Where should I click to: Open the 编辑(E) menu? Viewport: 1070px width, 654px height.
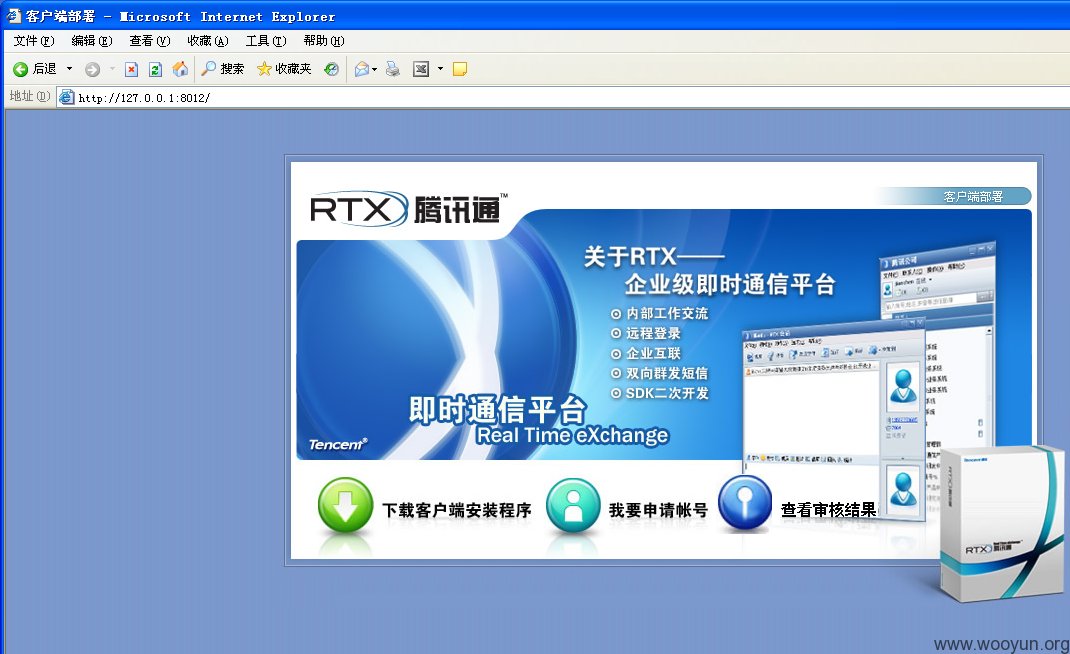[91, 41]
